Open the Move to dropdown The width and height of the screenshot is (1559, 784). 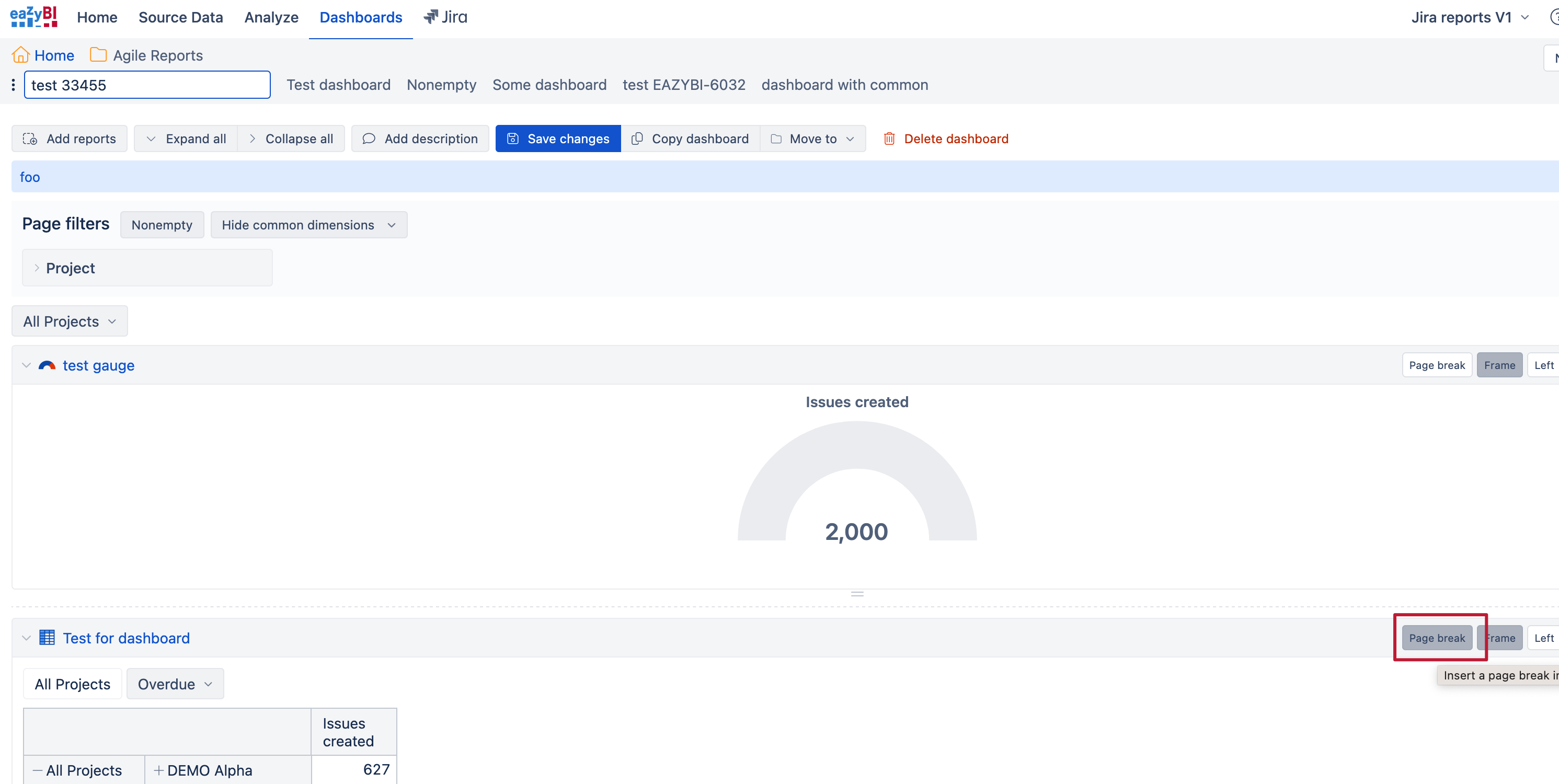[x=813, y=139]
